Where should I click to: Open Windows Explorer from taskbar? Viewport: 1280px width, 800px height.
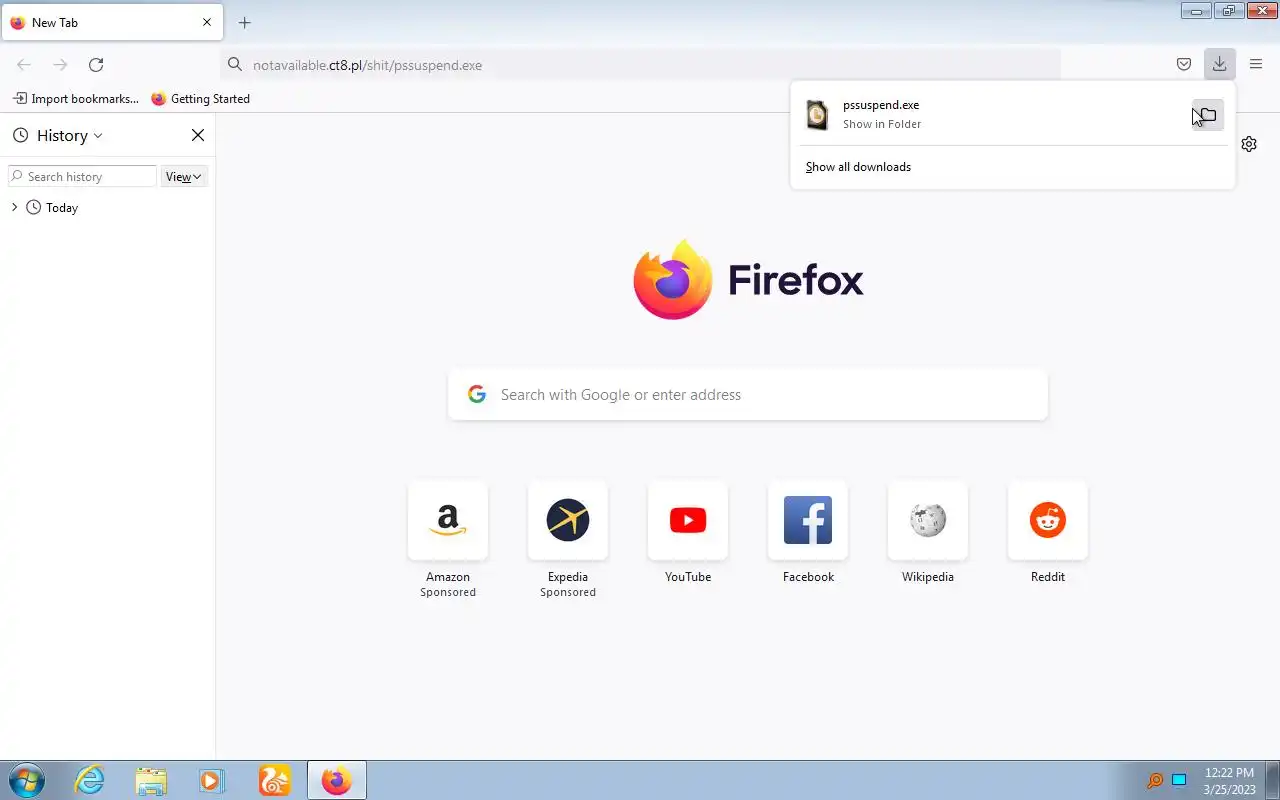click(151, 781)
